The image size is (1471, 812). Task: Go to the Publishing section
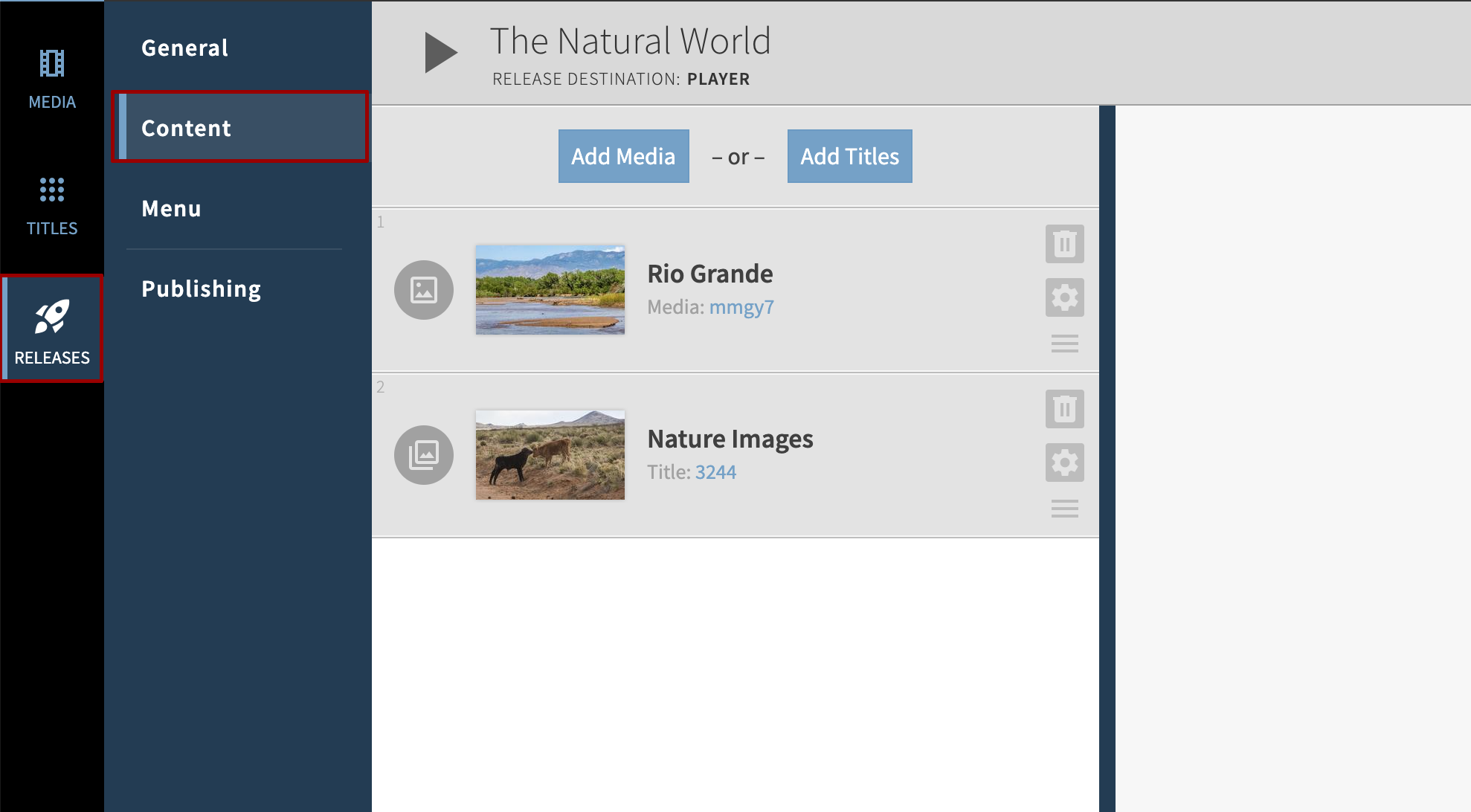click(x=201, y=289)
